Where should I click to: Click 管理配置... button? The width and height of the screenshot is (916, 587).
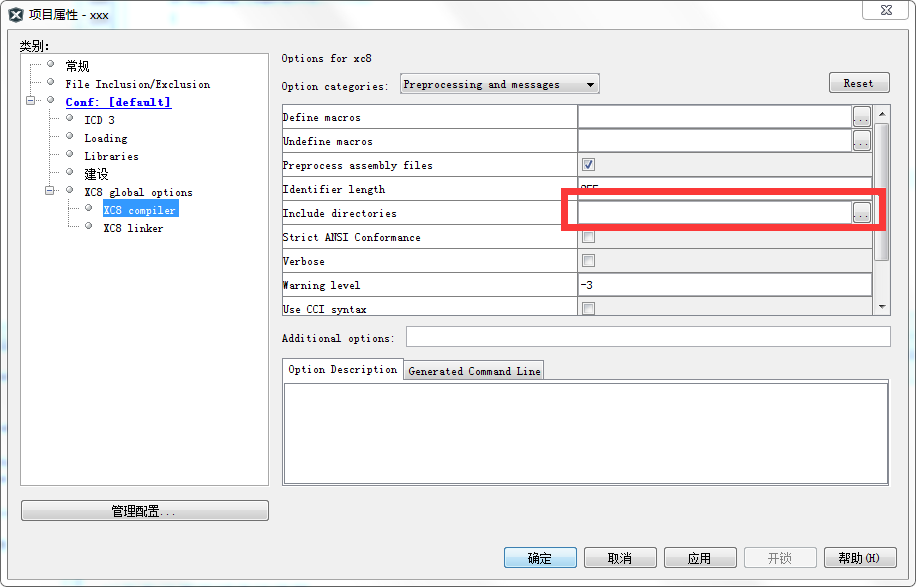pyautogui.click(x=144, y=510)
